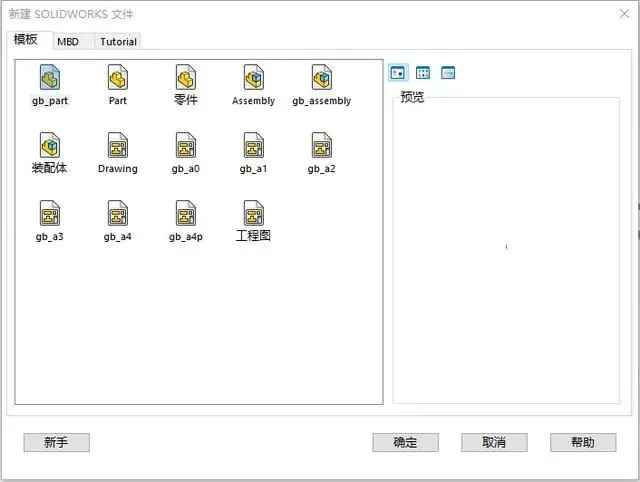Close the 新建 SOLIDWORKS 文件 dialog
The width and height of the screenshot is (640, 482).
point(624,14)
